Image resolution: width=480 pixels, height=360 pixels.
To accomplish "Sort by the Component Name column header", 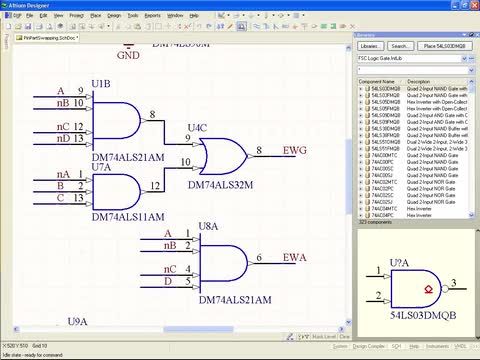I will 380,81.
